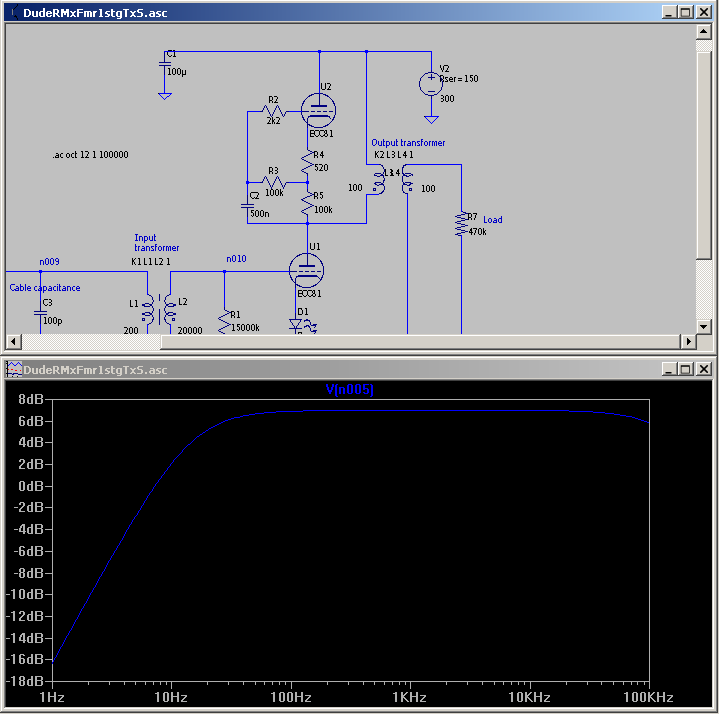Select resistor R2 2k2
Screen dimensions: 719x715
[x=274, y=111]
